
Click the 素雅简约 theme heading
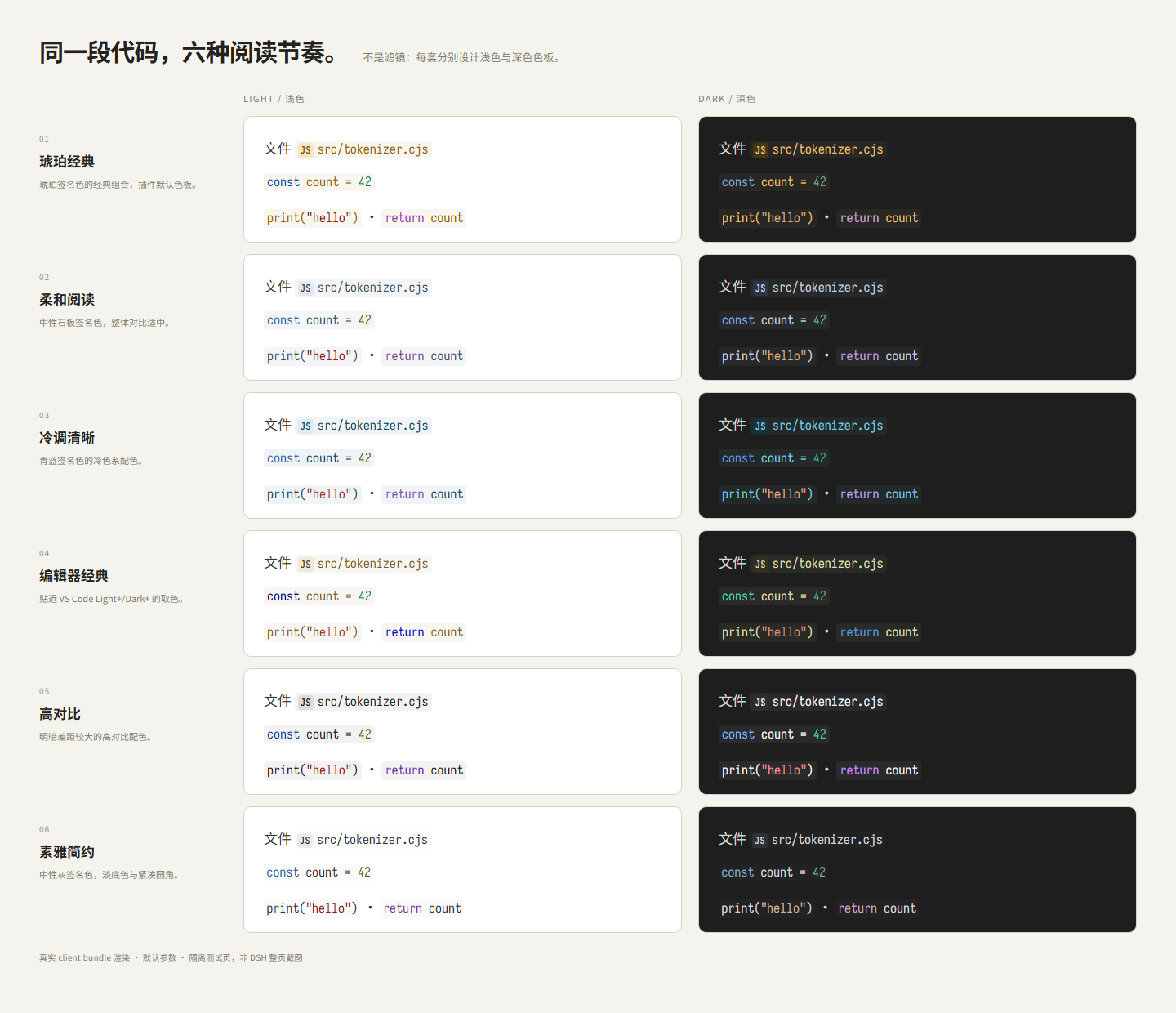[x=67, y=852]
